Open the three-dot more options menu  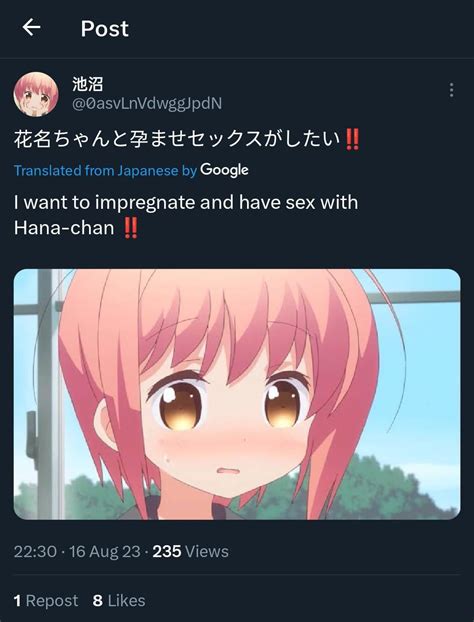click(x=451, y=90)
